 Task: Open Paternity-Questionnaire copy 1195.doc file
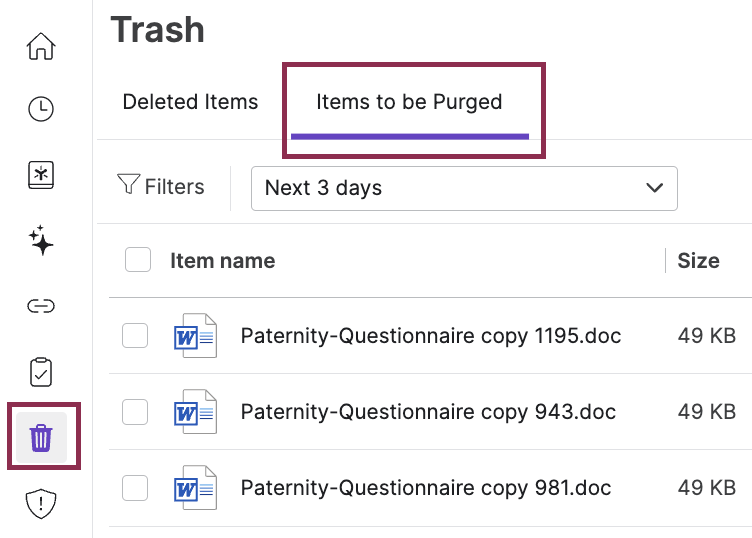(431, 336)
